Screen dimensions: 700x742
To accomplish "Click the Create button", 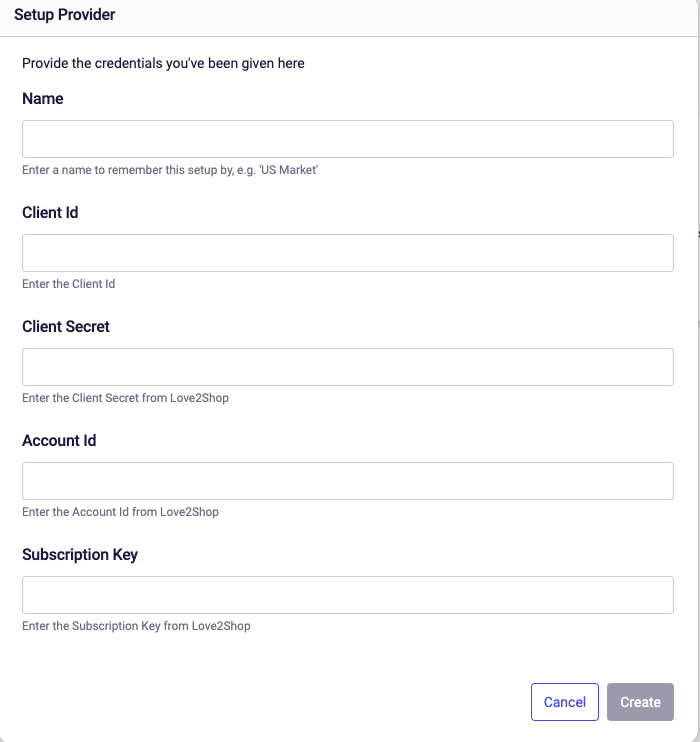I will coord(640,702).
